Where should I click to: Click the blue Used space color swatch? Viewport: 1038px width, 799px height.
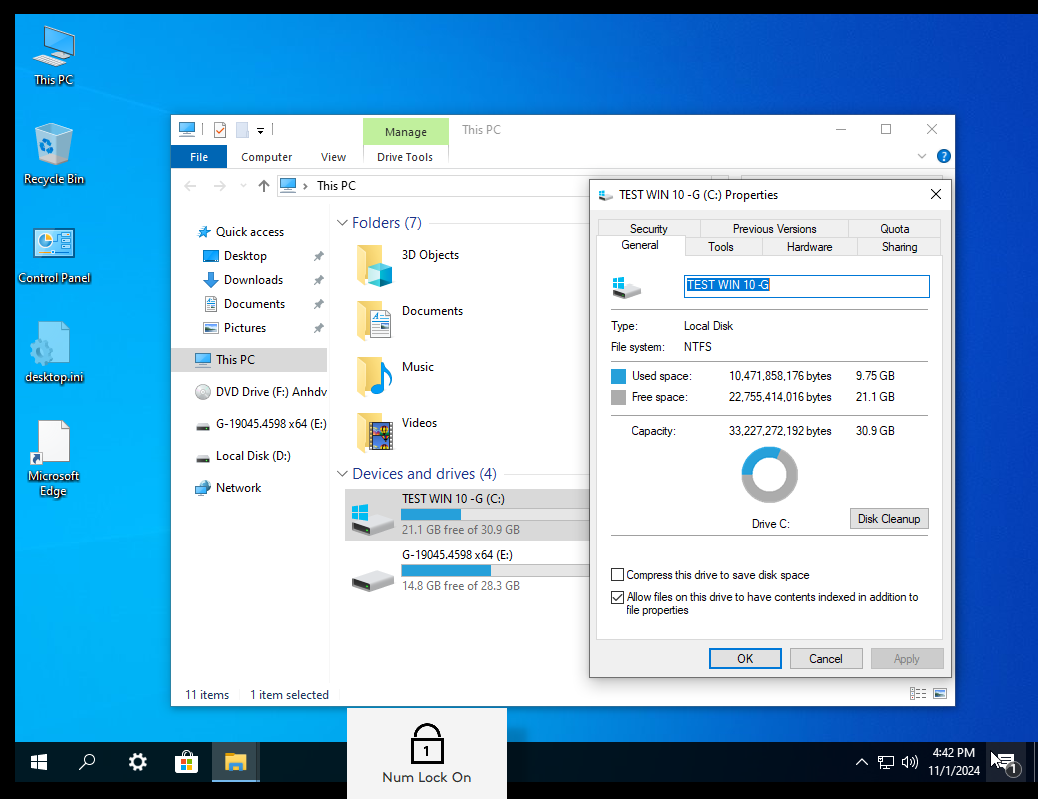618,376
